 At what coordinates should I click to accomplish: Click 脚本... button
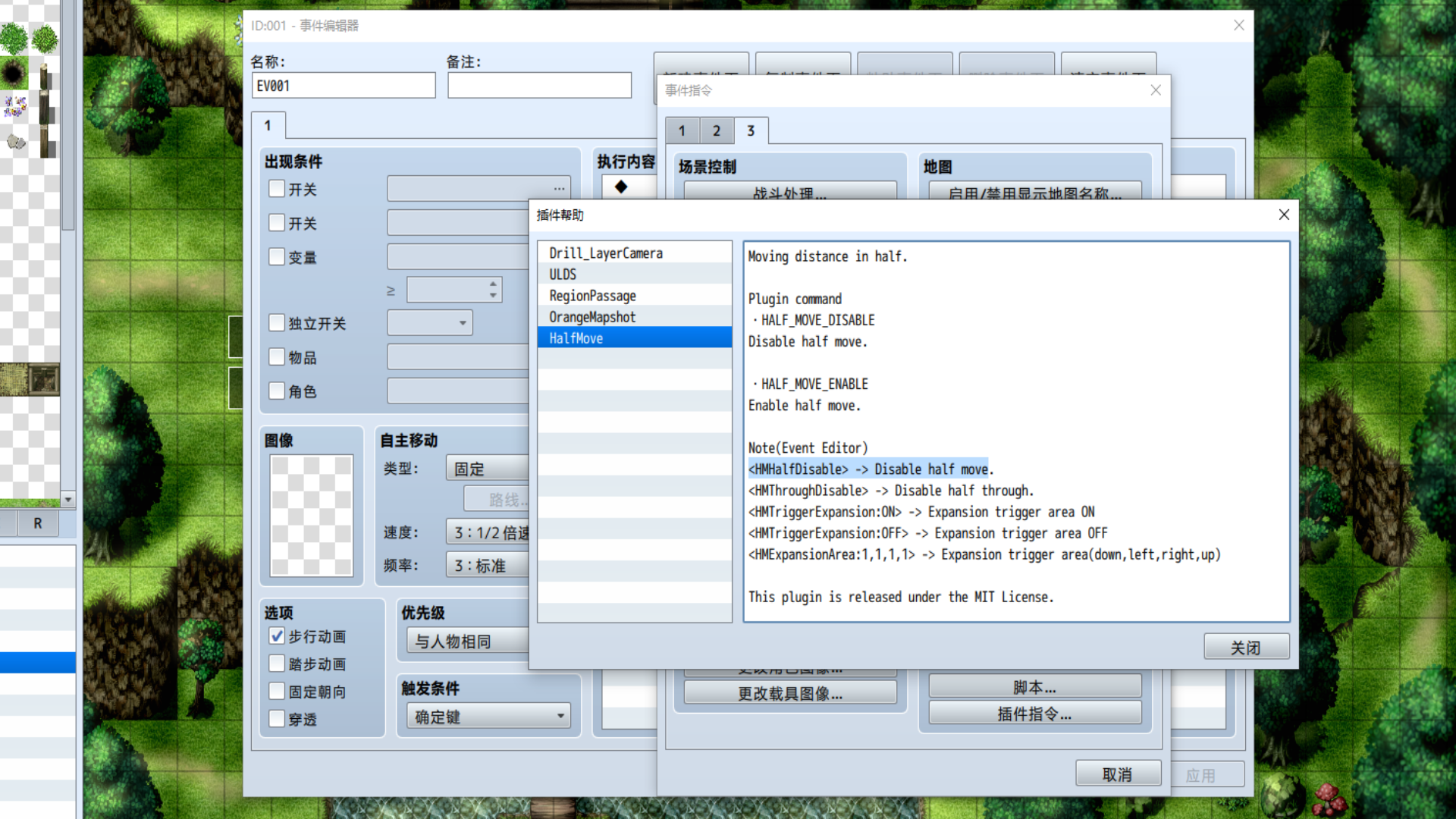(x=1035, y=686)
